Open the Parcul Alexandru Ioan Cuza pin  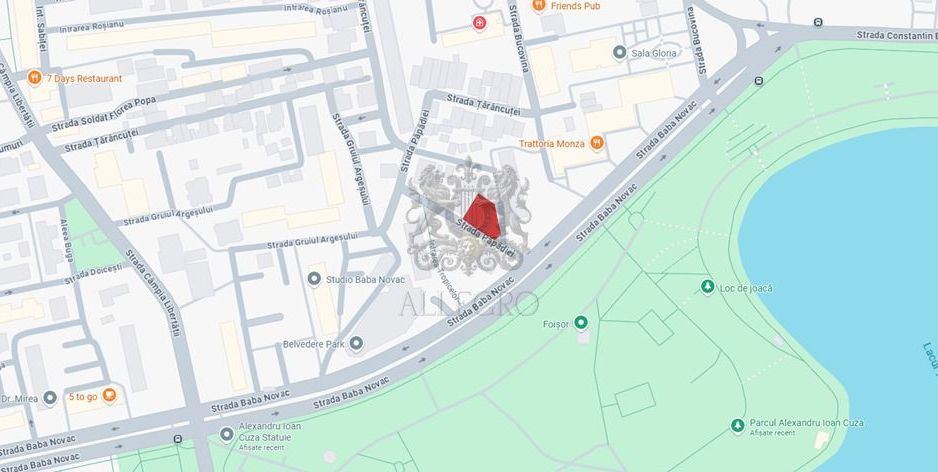(x=738, y=426)
